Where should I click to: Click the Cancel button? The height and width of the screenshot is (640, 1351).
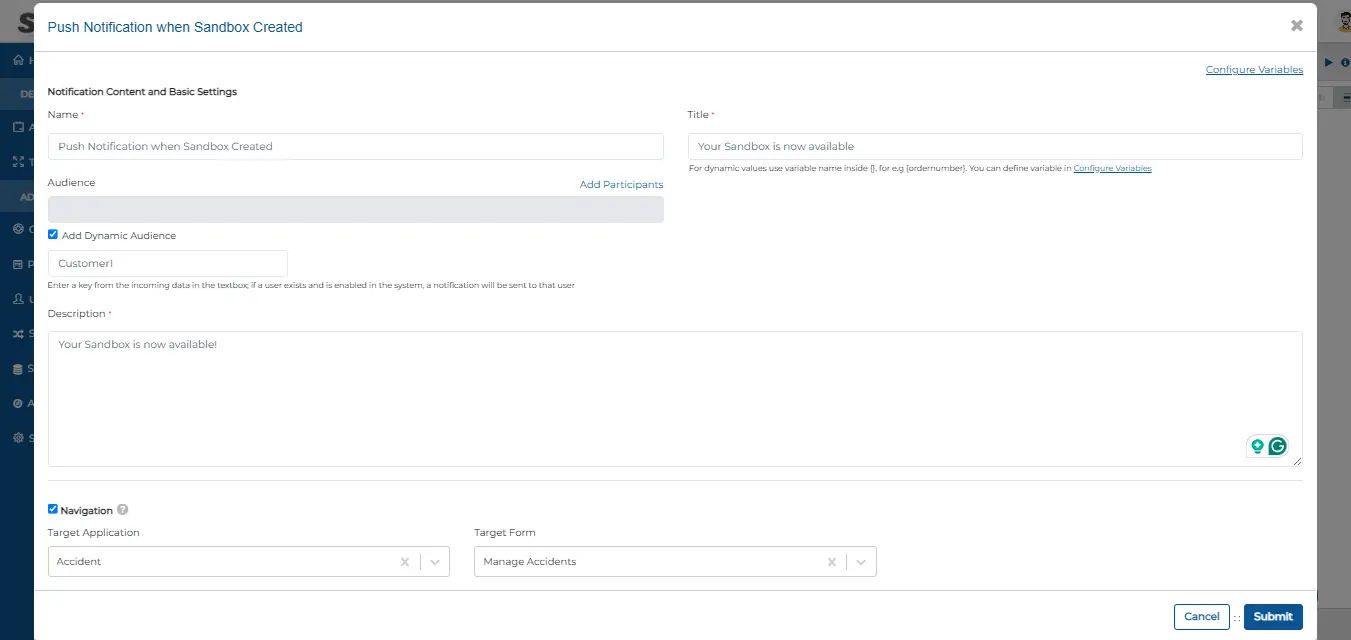coord(1201,617)
